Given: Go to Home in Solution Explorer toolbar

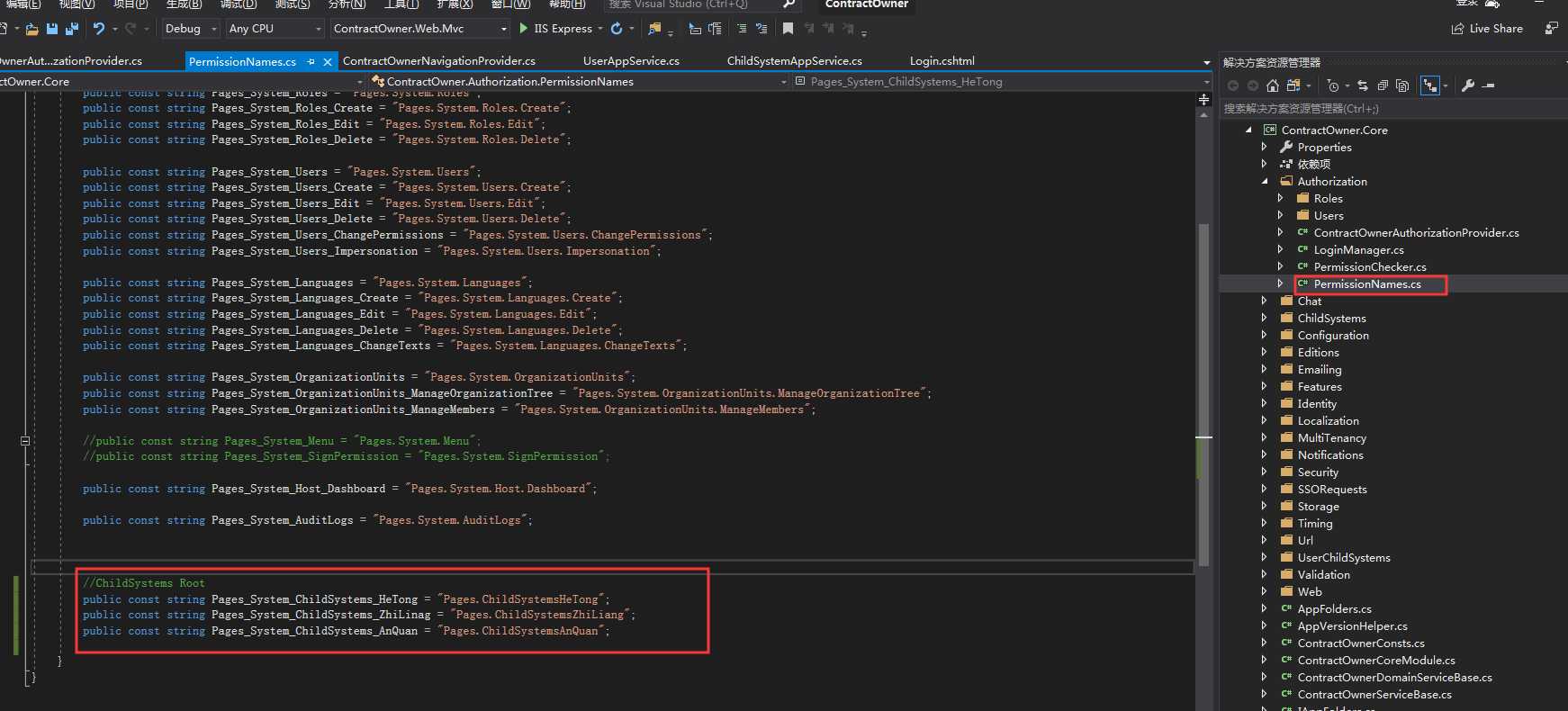Looking at the screenshot, I should [1273, 85].
